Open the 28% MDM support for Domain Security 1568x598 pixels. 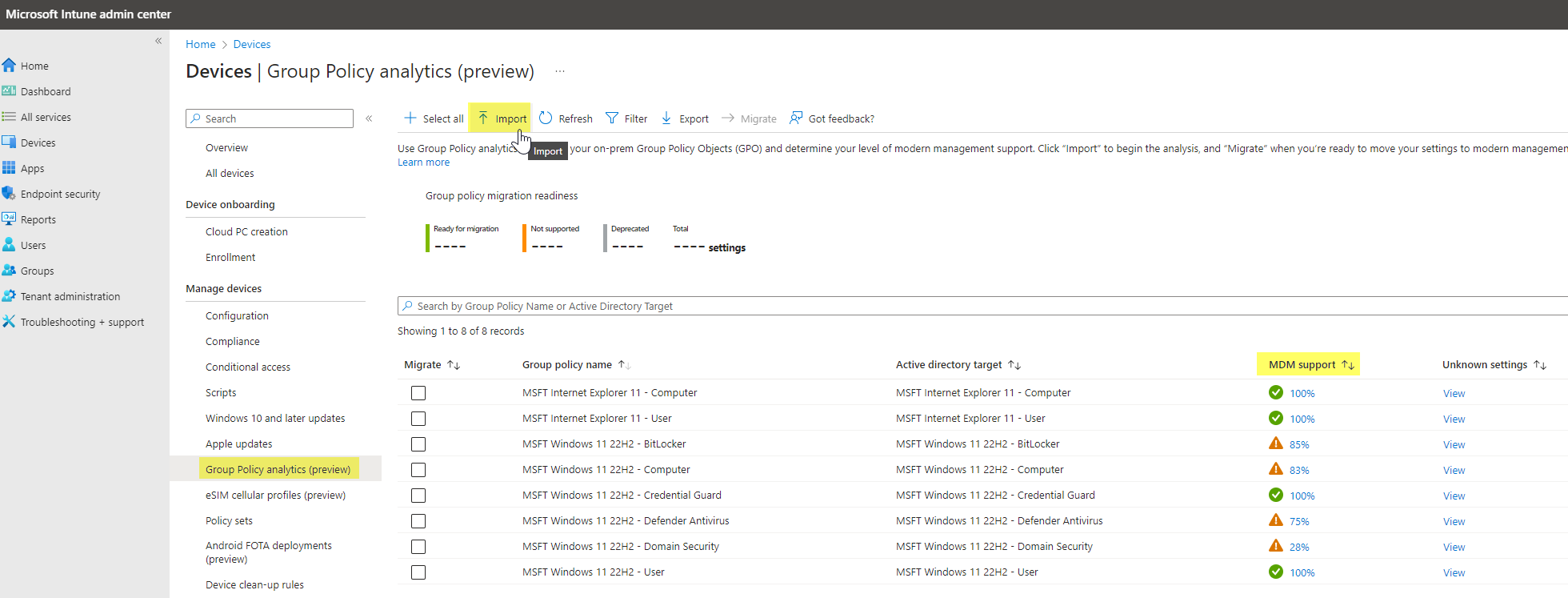(x=1299, y=548)
